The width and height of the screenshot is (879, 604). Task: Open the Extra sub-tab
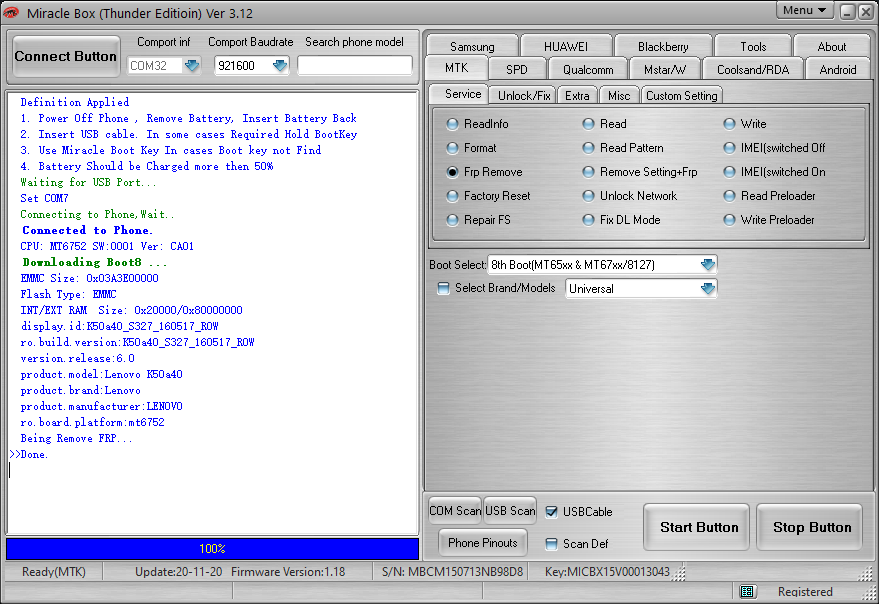click(x=577, y=96)
